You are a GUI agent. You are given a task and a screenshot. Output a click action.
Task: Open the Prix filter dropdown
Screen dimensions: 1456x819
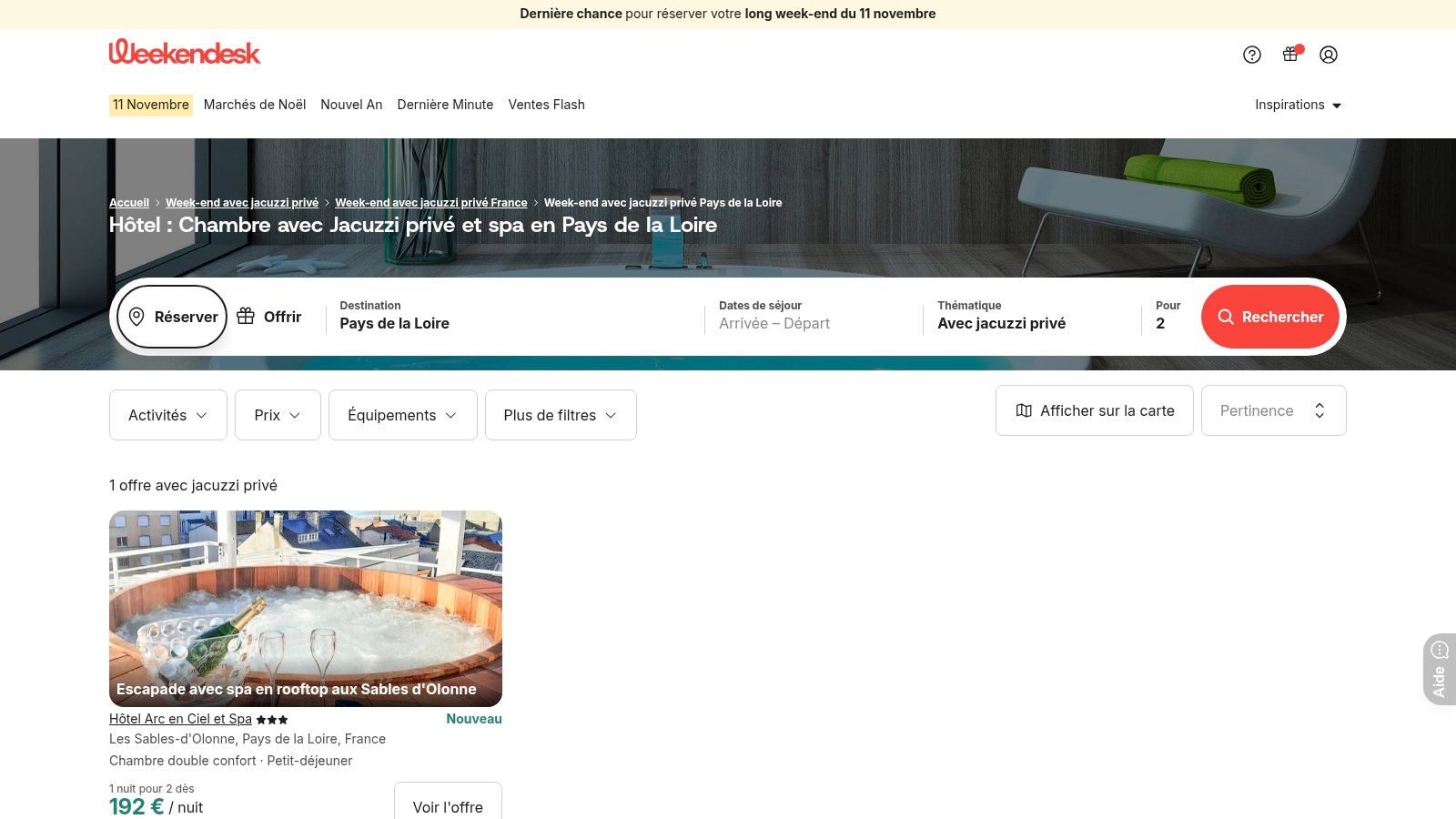coord(278,415)
